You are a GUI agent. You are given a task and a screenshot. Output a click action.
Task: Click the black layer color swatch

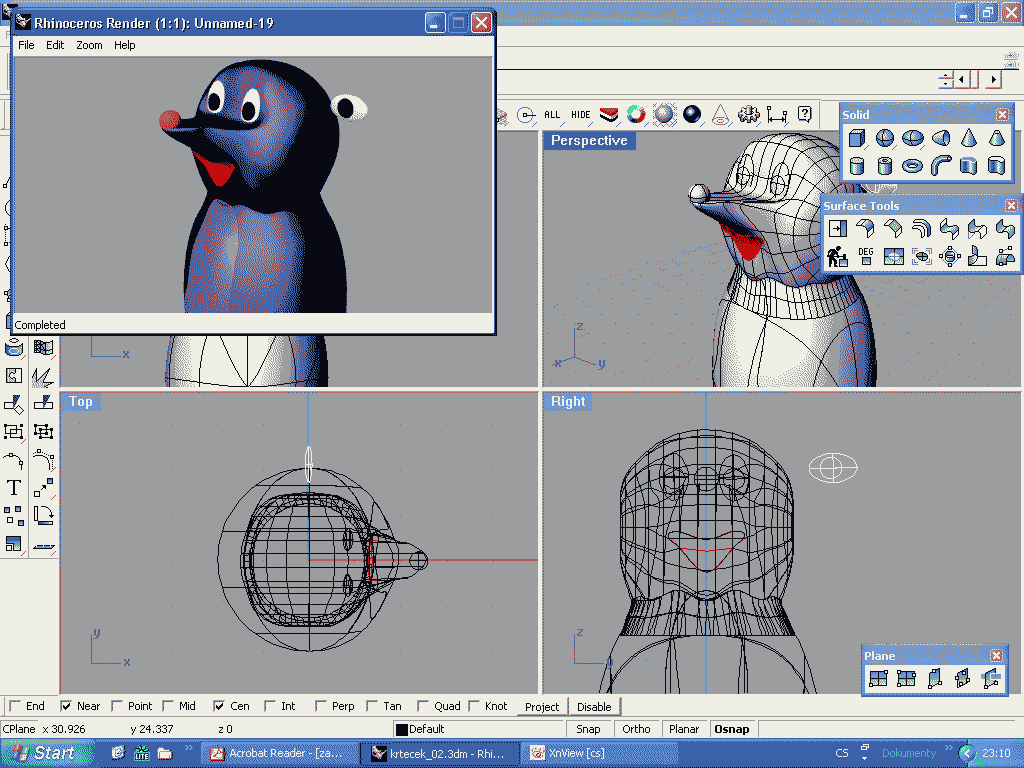(x=402, y=729)
